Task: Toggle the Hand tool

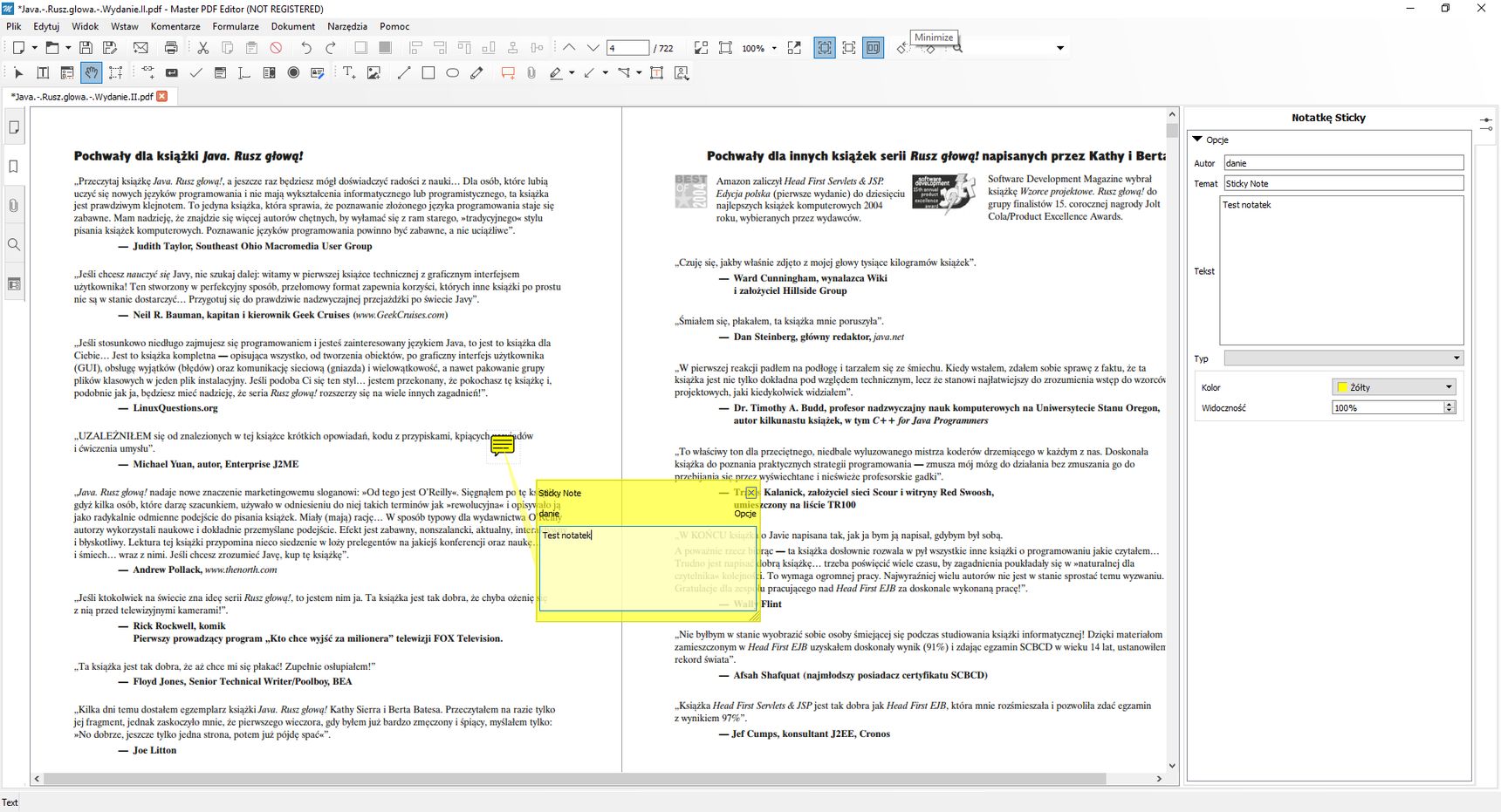Action: pos(91,73)
